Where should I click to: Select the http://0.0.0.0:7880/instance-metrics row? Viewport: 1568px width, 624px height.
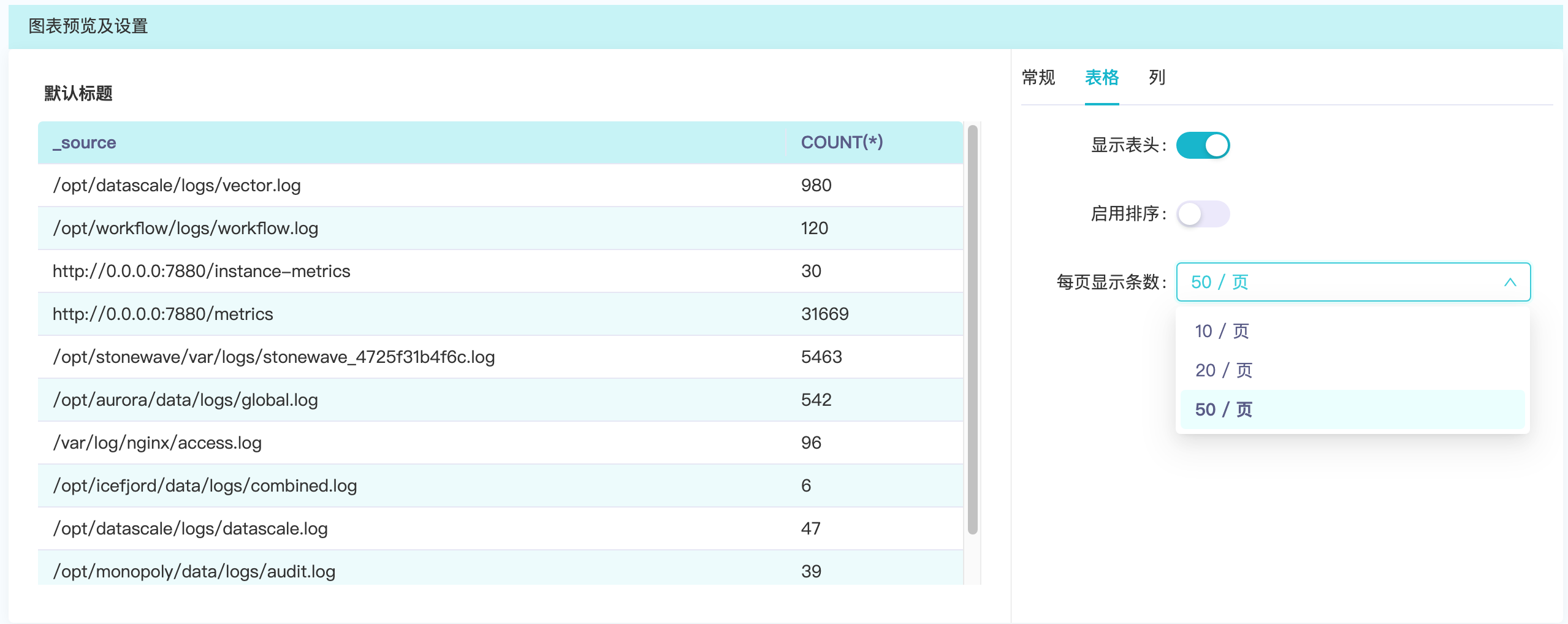(500, 271)
